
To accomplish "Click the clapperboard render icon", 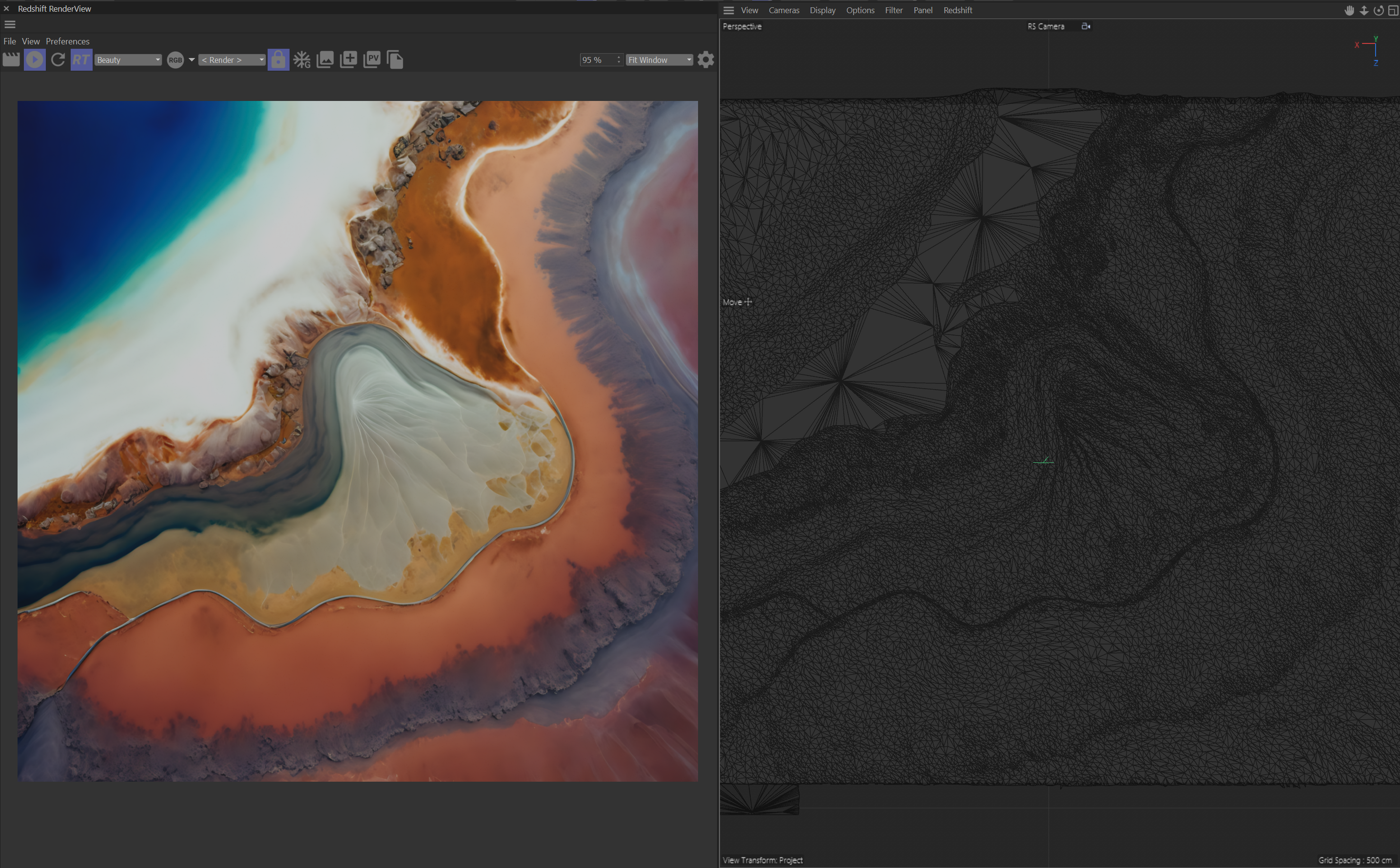I will [11, 59].
